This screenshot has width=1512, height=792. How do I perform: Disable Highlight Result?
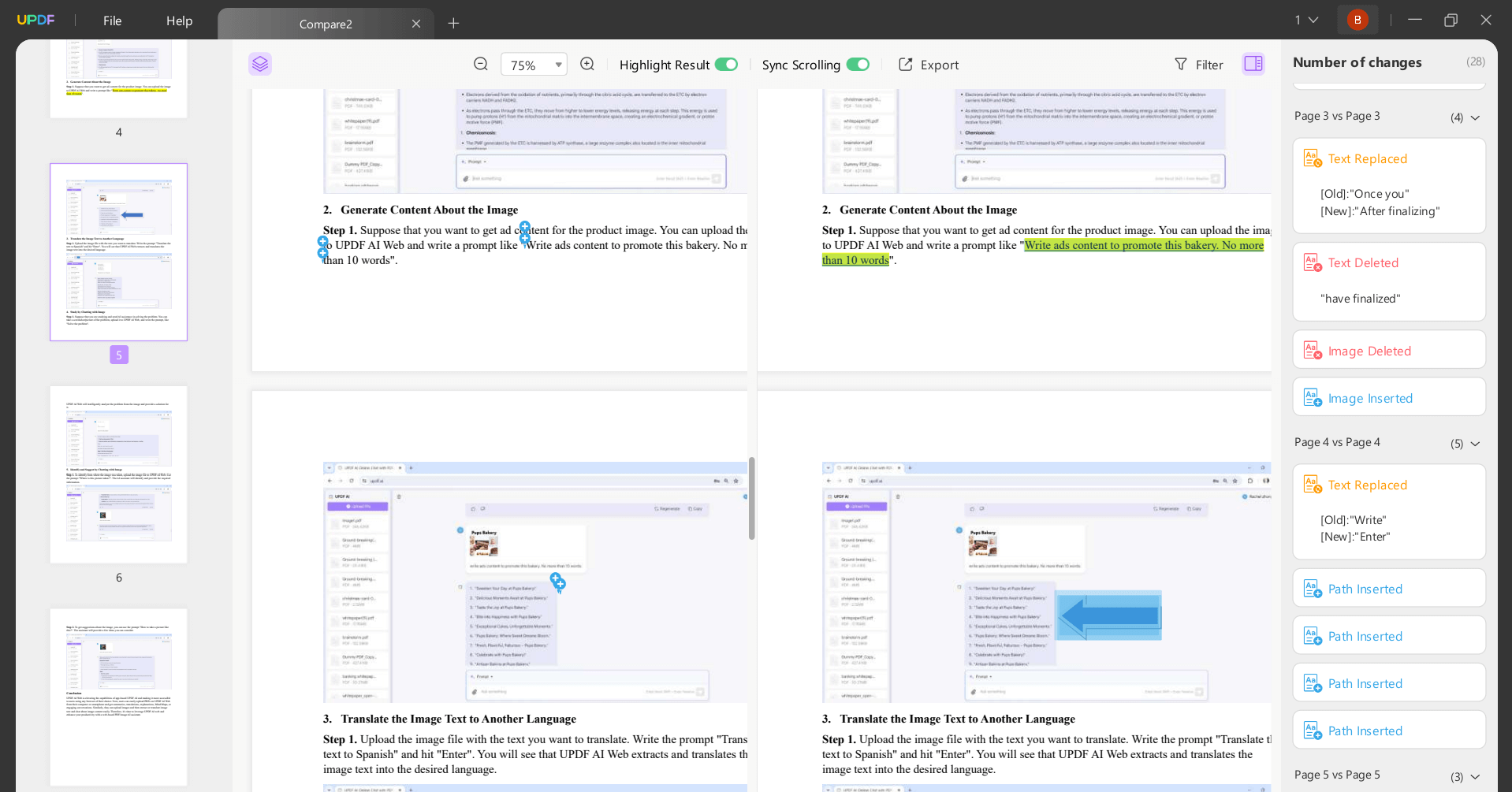725,64
